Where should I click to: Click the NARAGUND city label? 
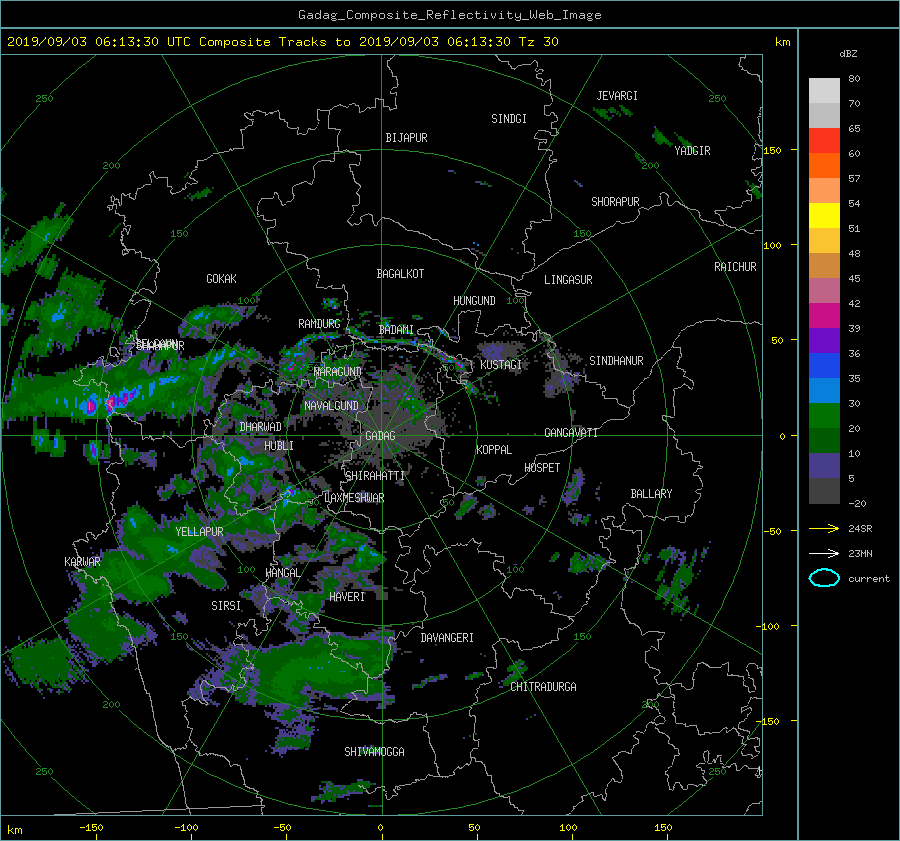click(x=337, y=371)
